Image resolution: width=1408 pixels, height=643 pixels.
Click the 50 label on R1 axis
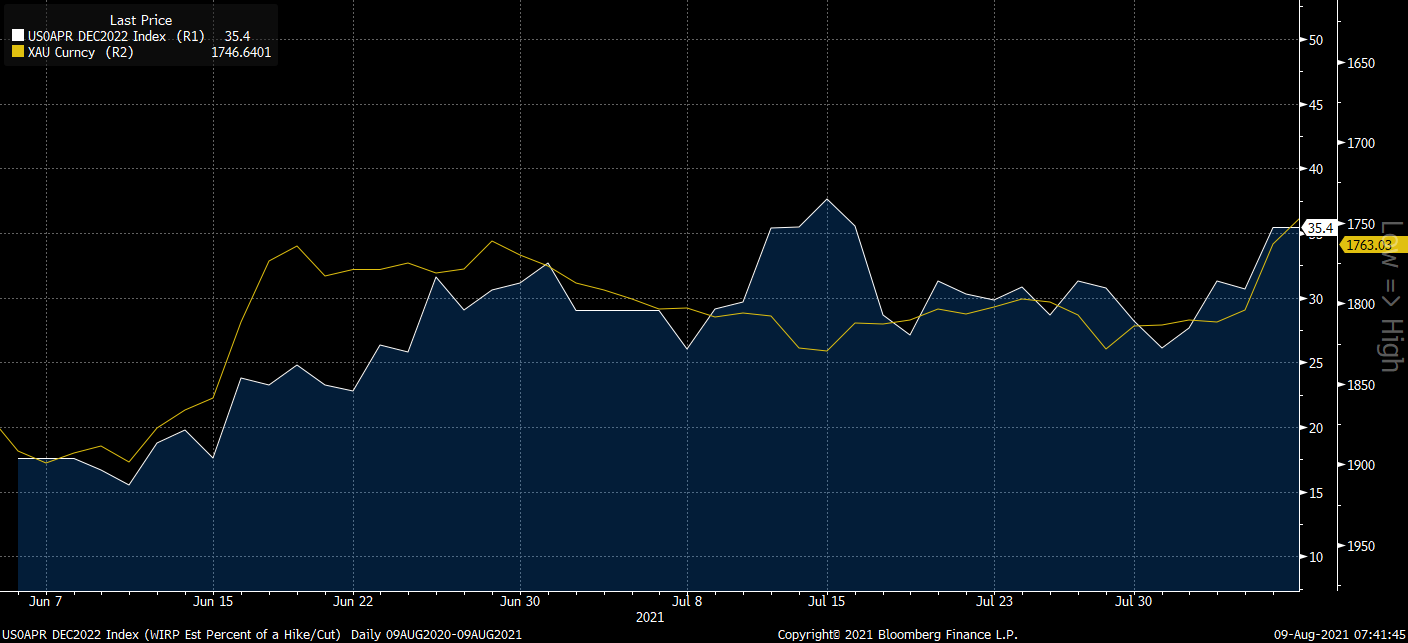(x=1316, y=40)
